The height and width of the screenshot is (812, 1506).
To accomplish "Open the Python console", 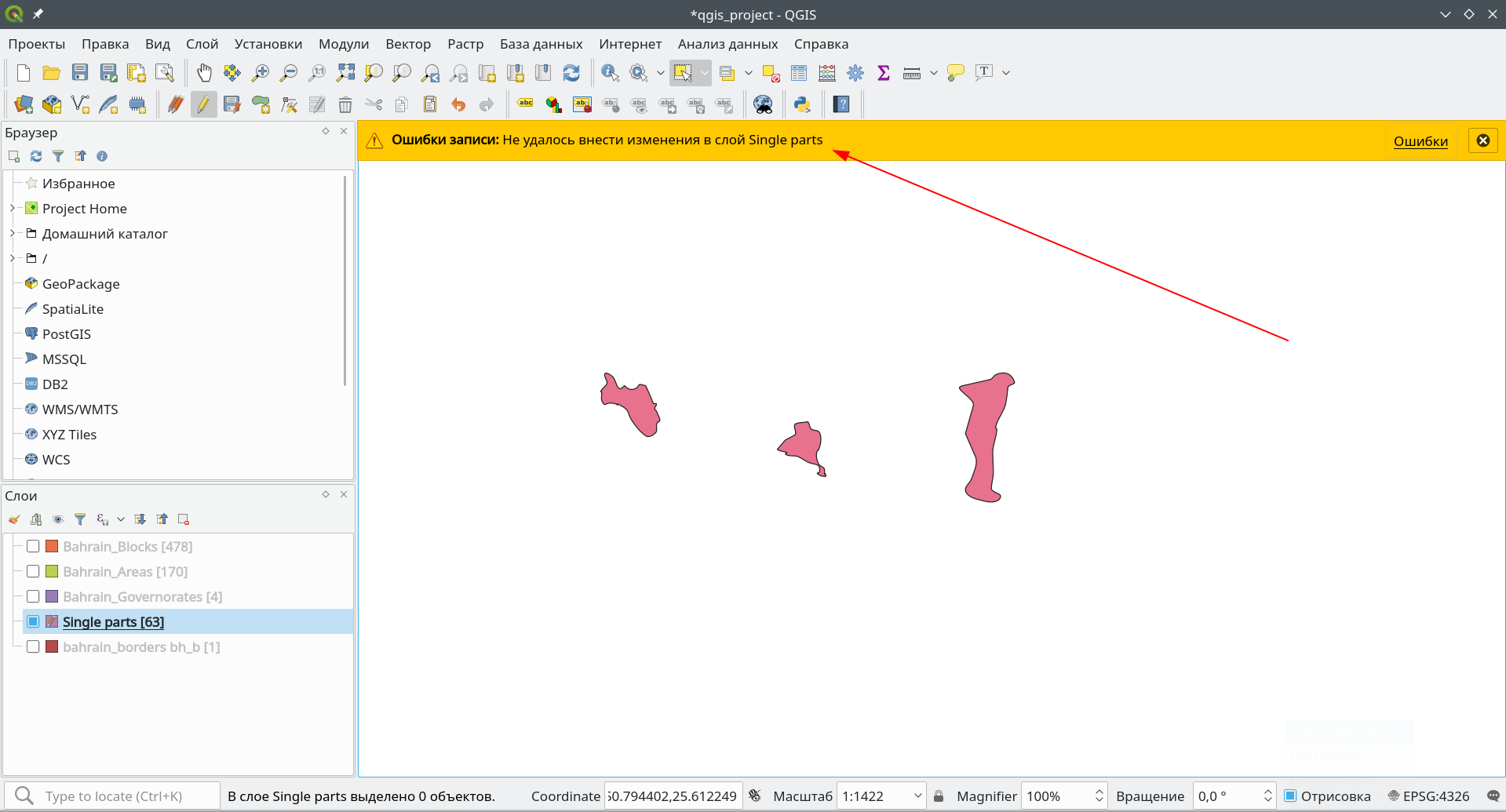I will tap(801, 104).
